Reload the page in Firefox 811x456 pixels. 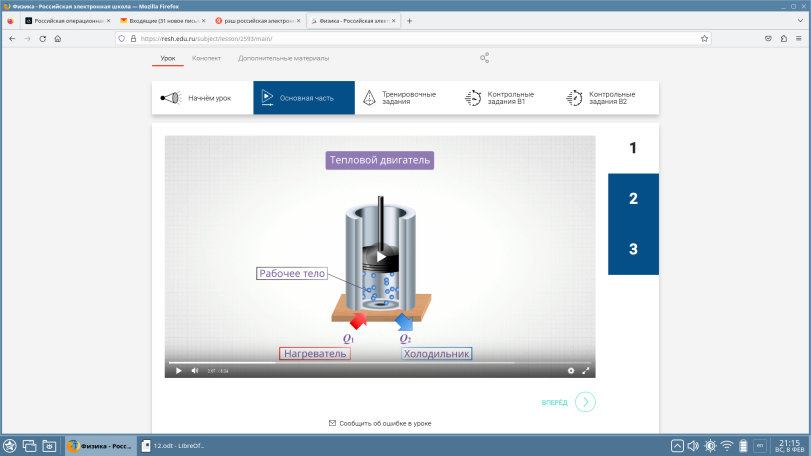pyautogui.click(x=43, y=38)
